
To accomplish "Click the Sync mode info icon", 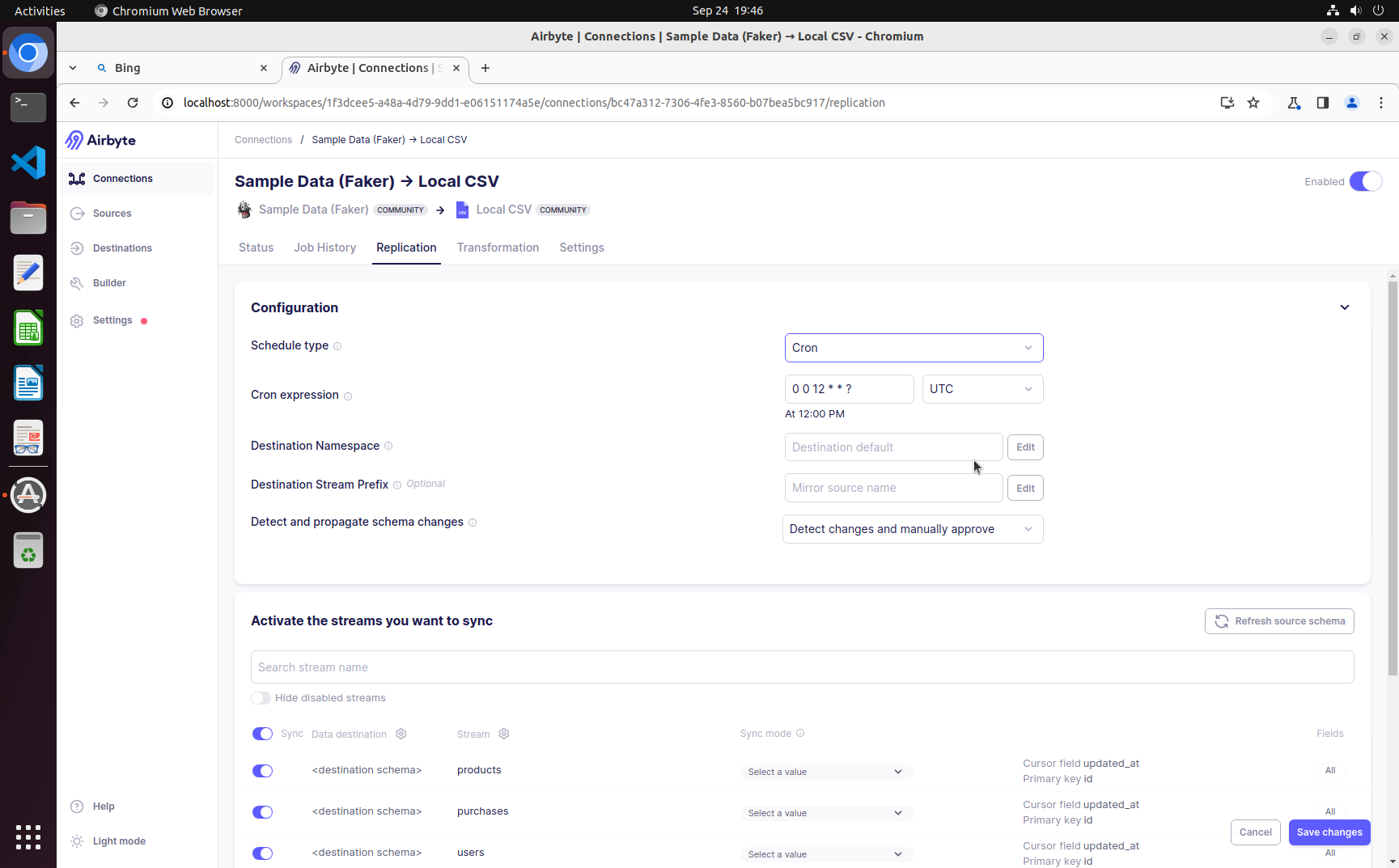I will click(x=800, y=733).
